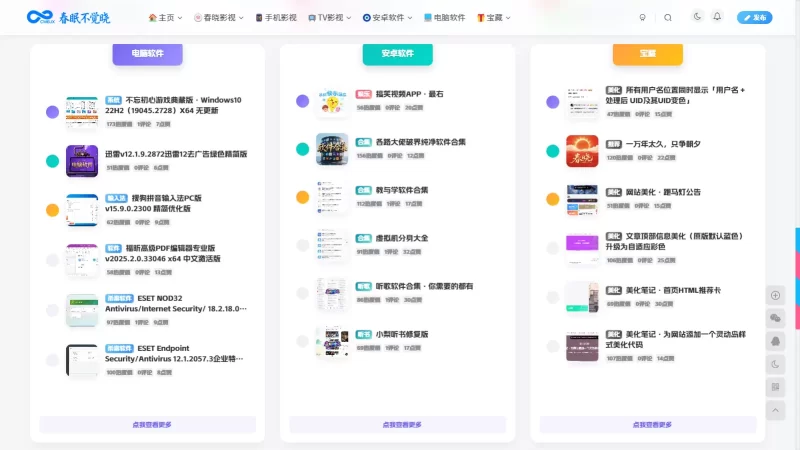Open ESET Endpoint Security article

pyautogui.click(x=174, y=353)
